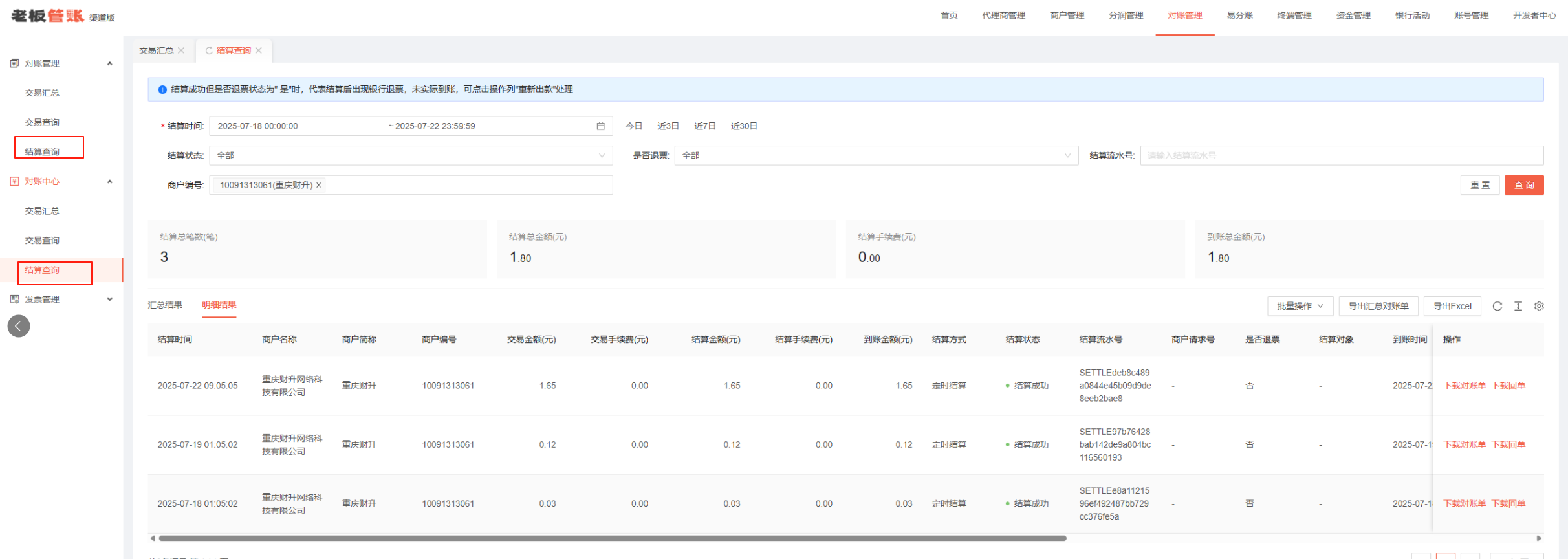Viewport: 1568px width, 559px height.
Task: Open table column settings gear icon
Action: pos(1539,306)
